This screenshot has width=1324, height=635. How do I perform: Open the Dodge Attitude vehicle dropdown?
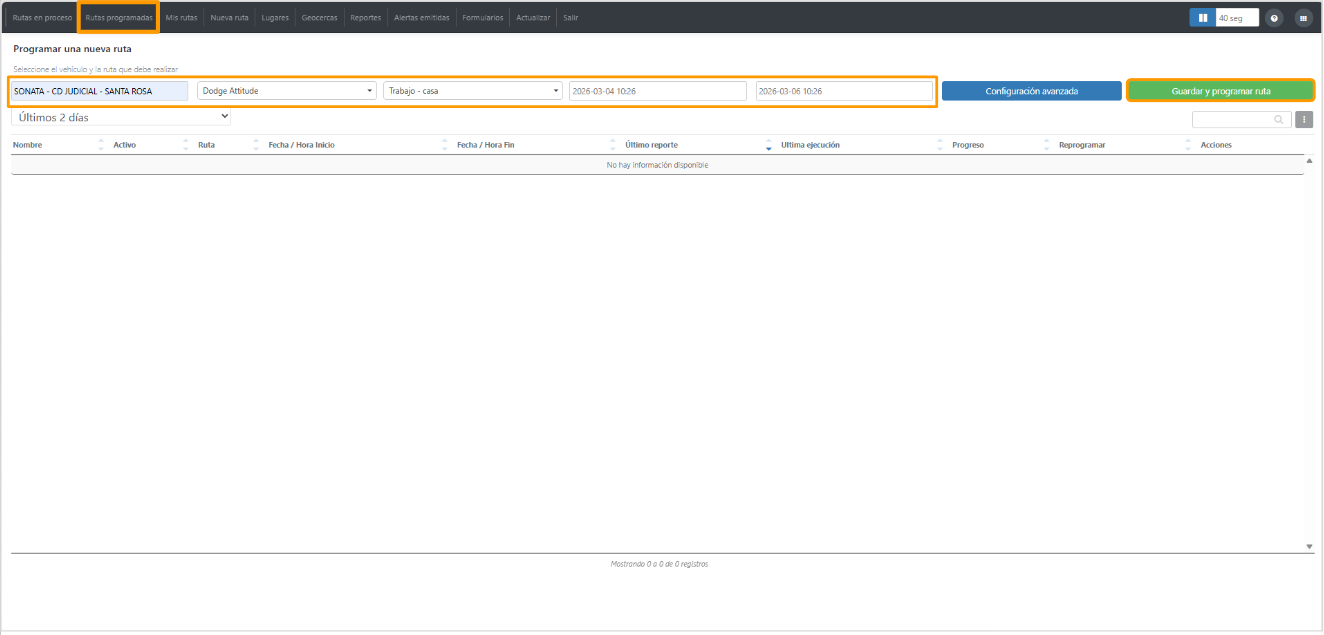click(287, 91)
